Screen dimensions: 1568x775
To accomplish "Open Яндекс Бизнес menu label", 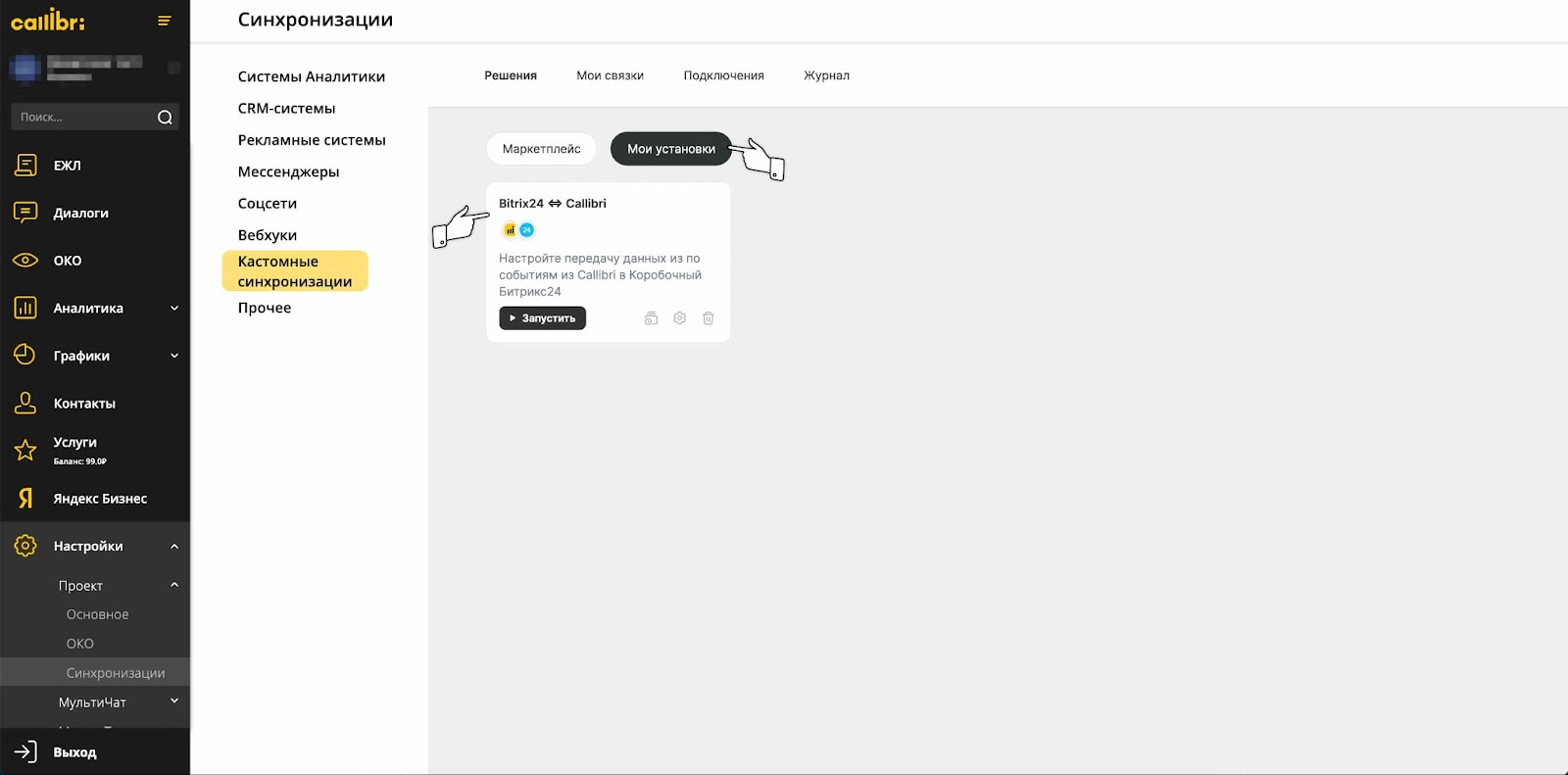I will [x=100, y=499].
